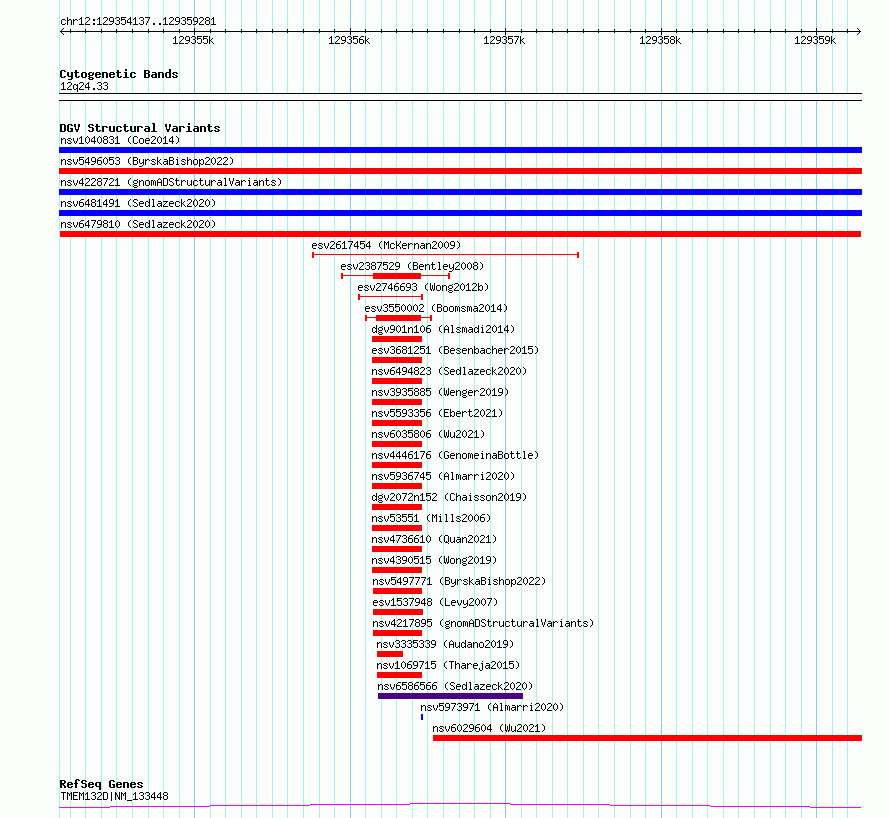Click the Cytogenetic Bands track title
This screenshot has width=890, height=818.
pos(119,74)
